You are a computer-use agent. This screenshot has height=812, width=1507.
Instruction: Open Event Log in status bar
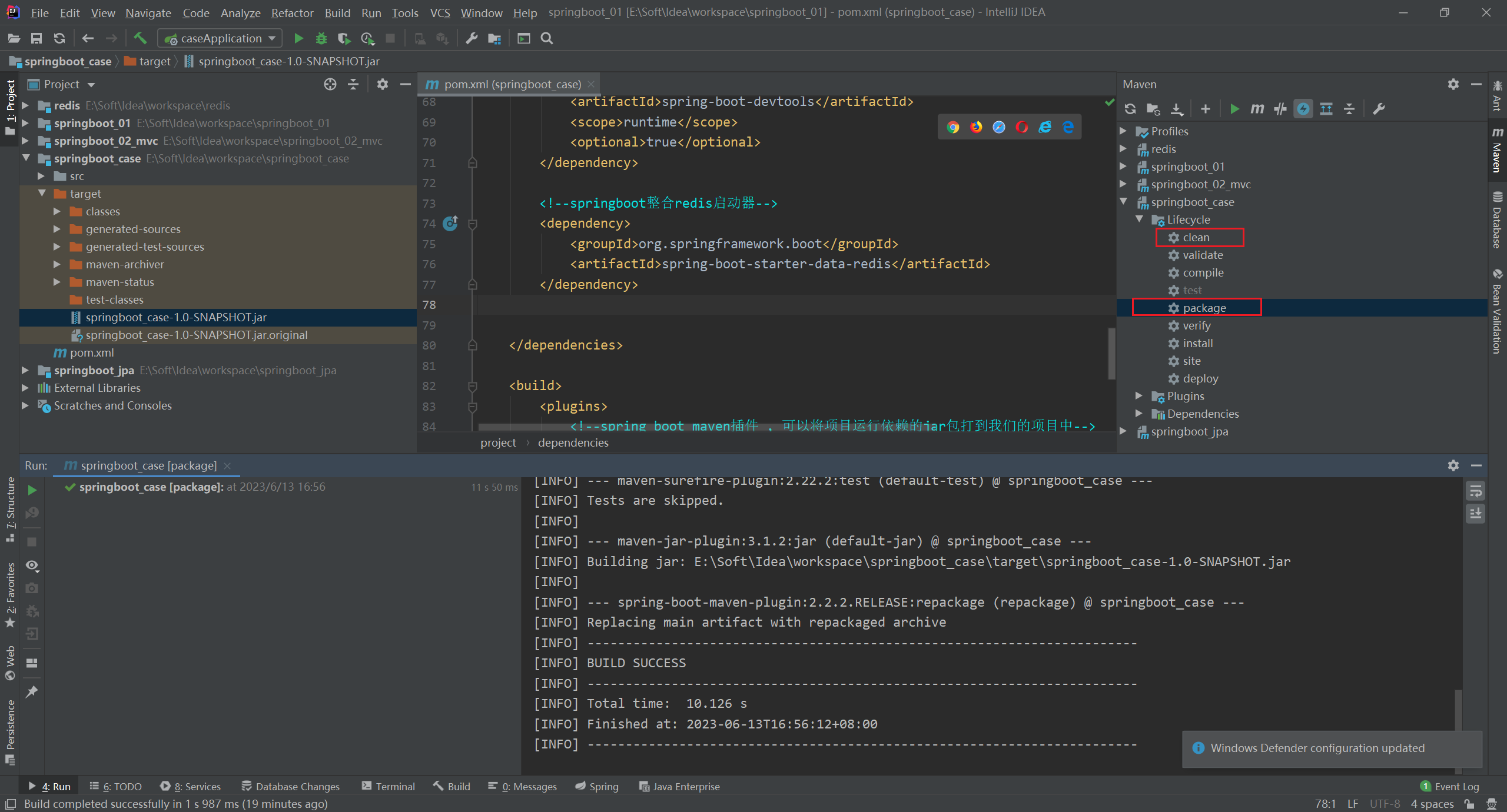(x=1449, y=787)
